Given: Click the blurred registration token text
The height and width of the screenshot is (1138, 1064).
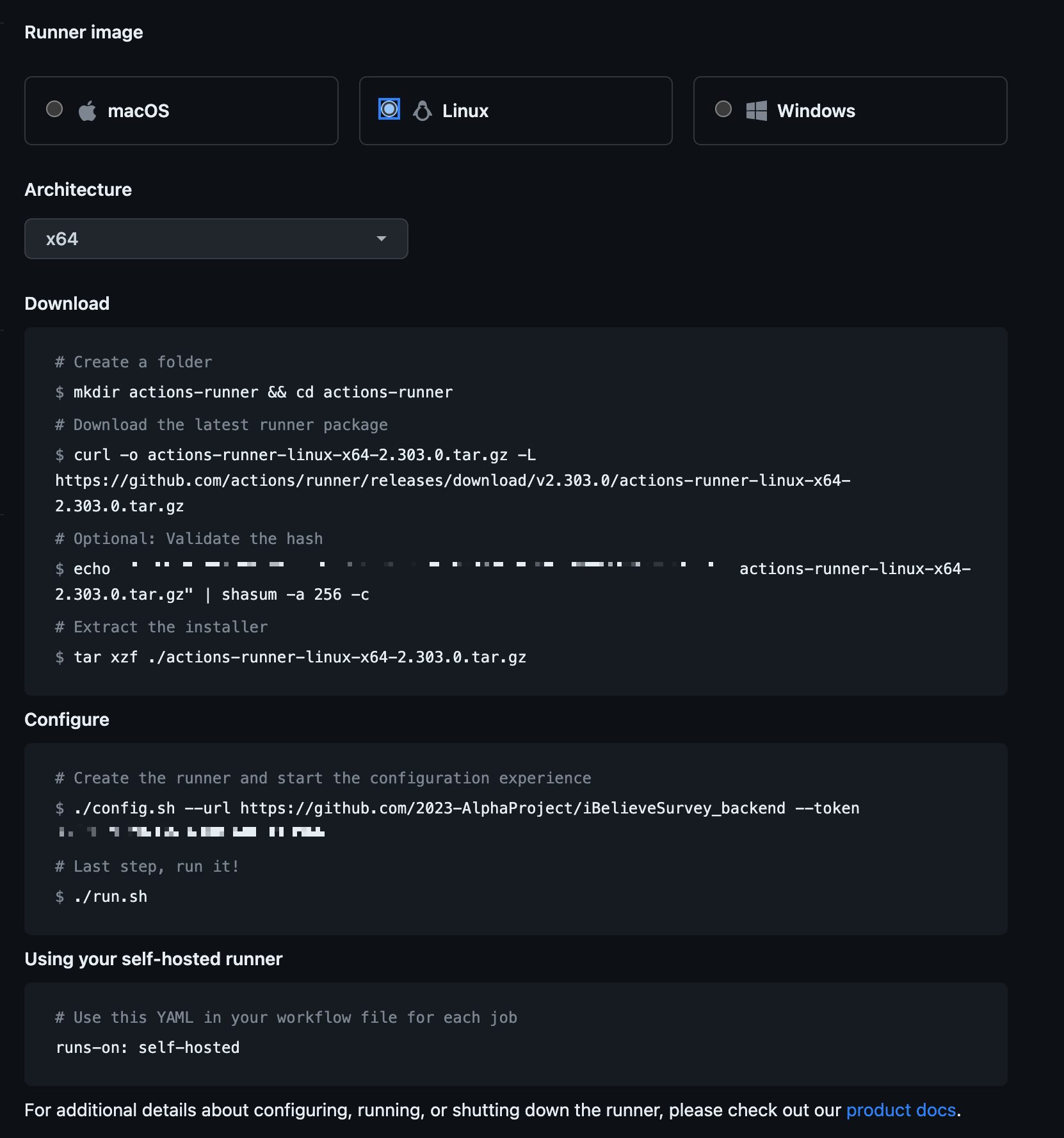Looking at the screenshot, I should 191,831.
